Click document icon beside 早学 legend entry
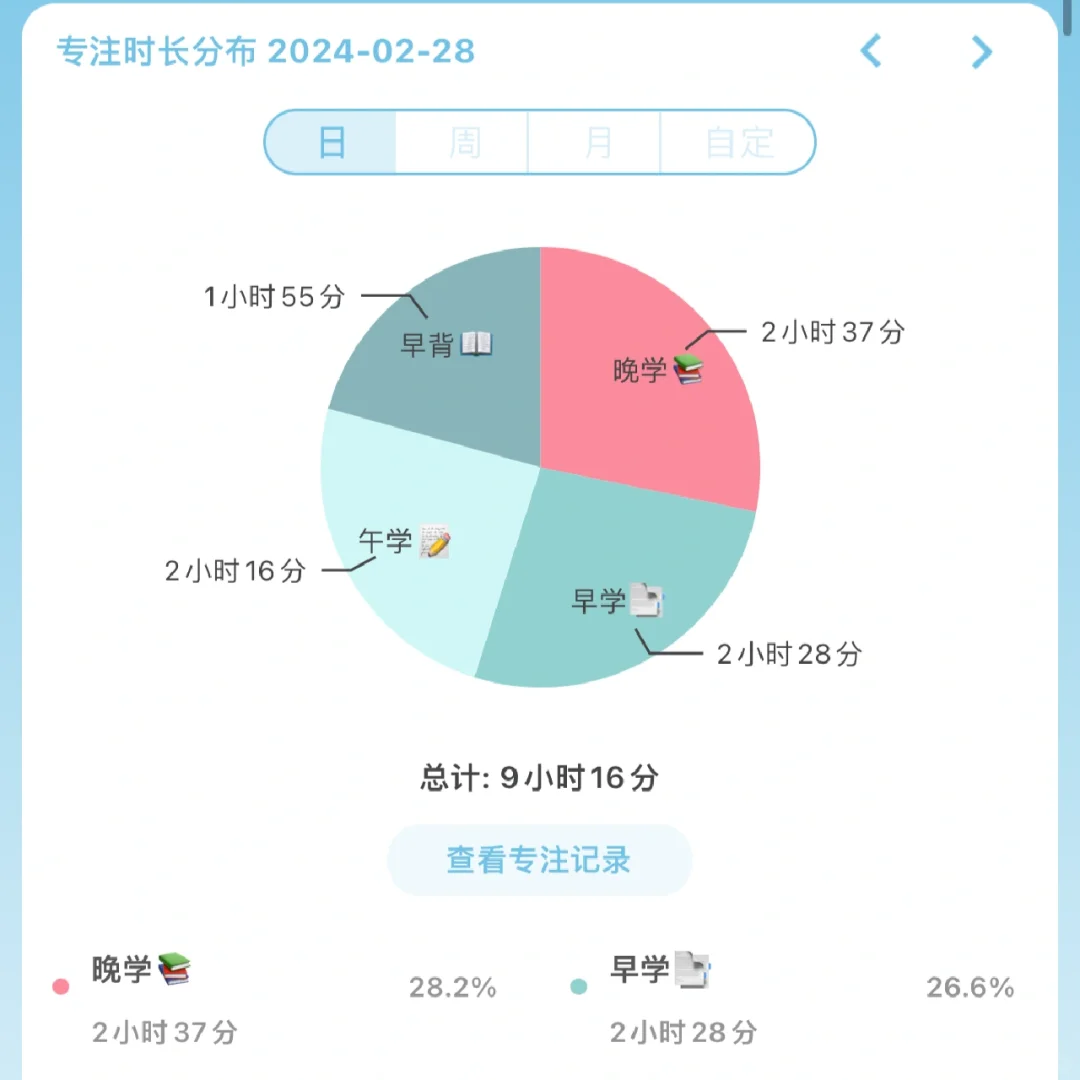This screenshot has height=1080, width=1080. click(692, 968)
